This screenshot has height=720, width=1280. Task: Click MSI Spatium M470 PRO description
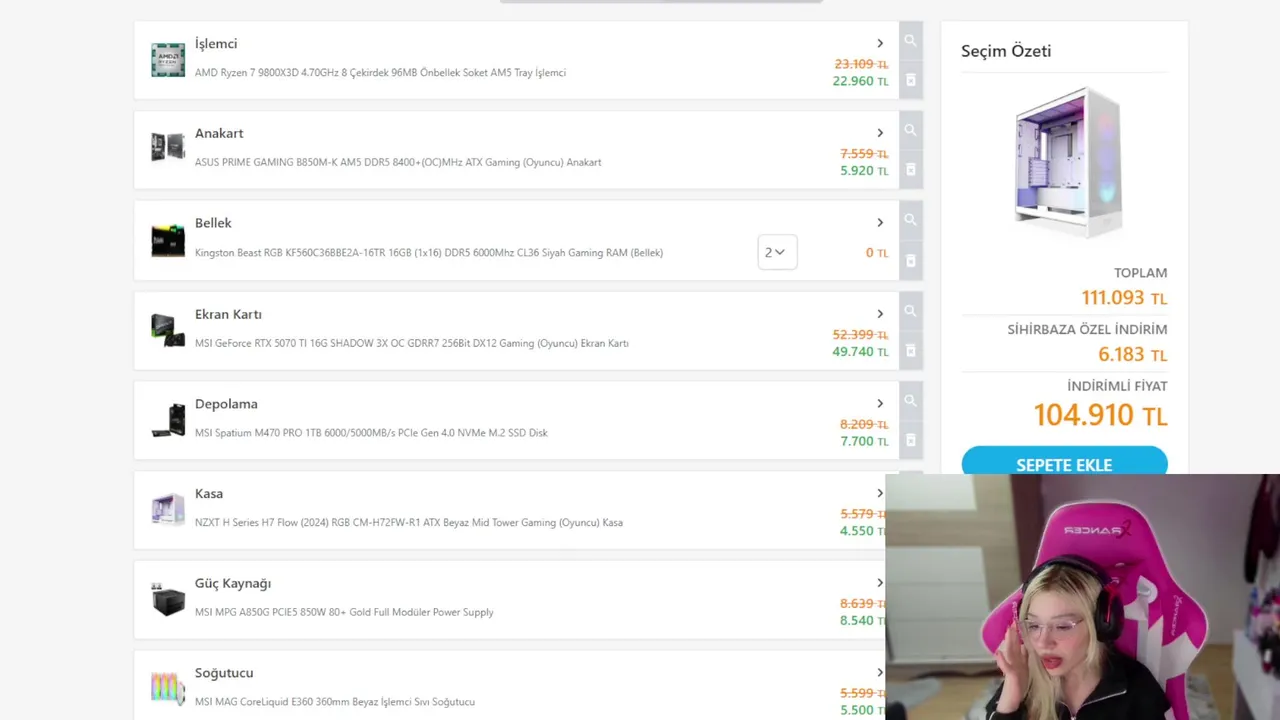(x=371, y=433)
